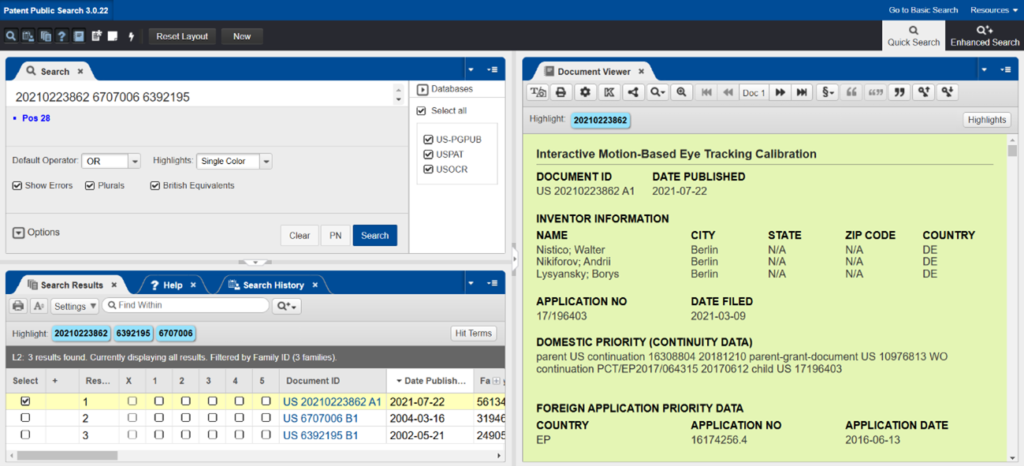Click the previous hit term up-arrow icon
Viewport: 1024px width, 466px height.
(x=923, y=93)
